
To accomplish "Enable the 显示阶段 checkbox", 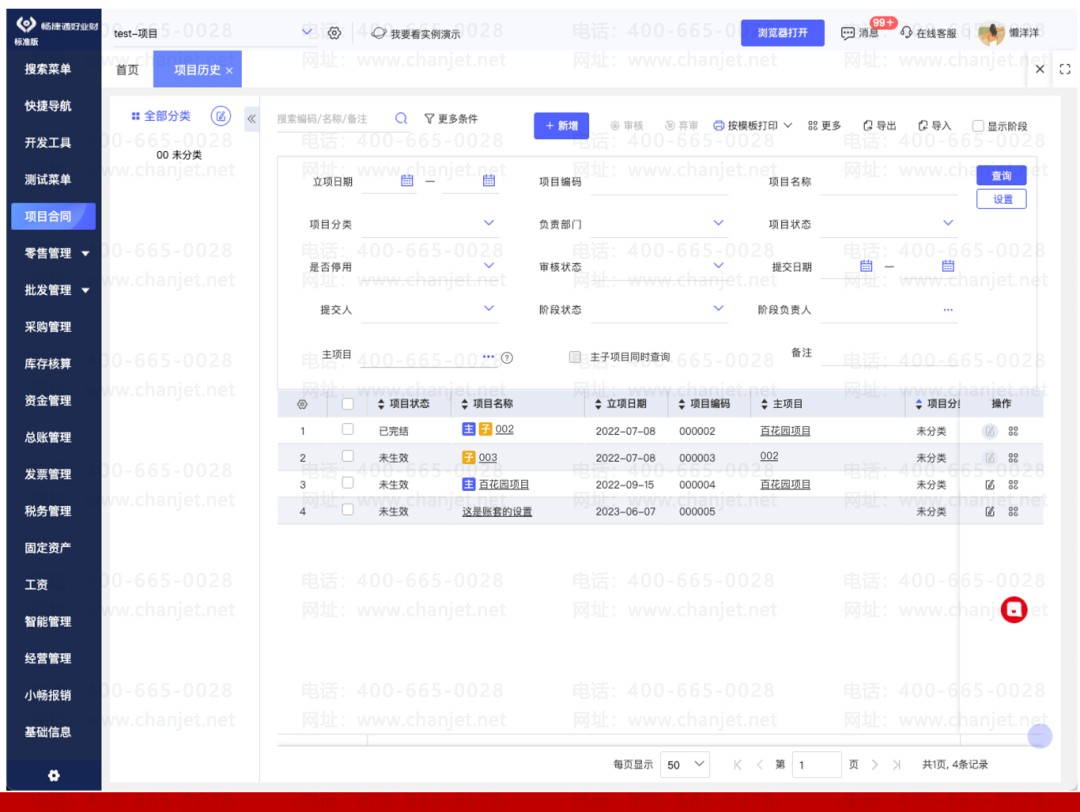I will coord(978,126).
